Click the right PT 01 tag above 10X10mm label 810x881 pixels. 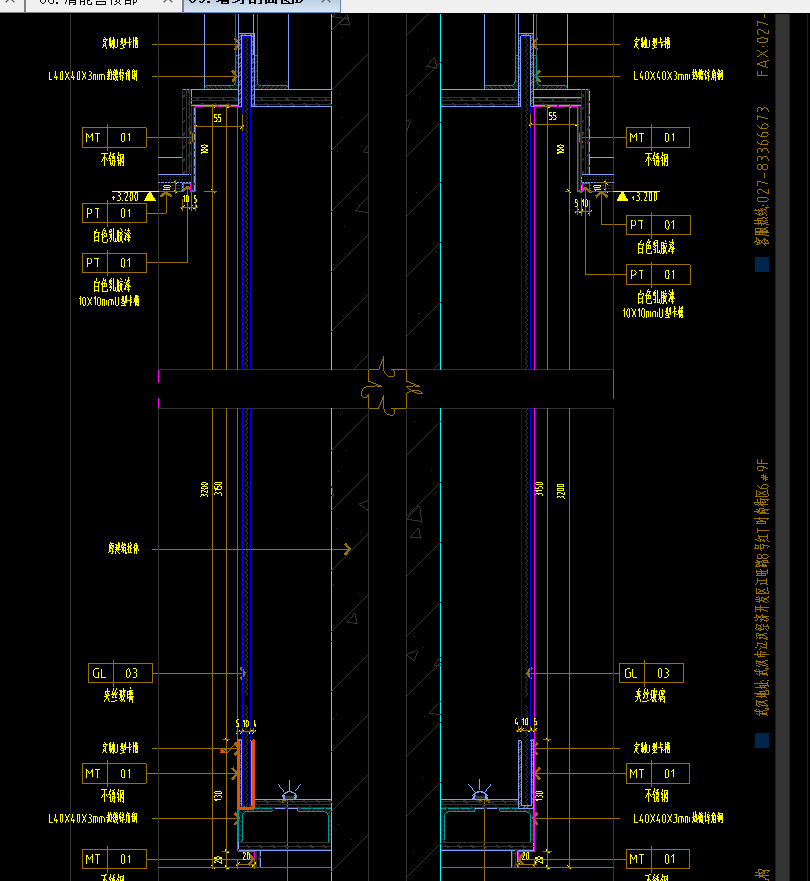click(x=658, y=275)
